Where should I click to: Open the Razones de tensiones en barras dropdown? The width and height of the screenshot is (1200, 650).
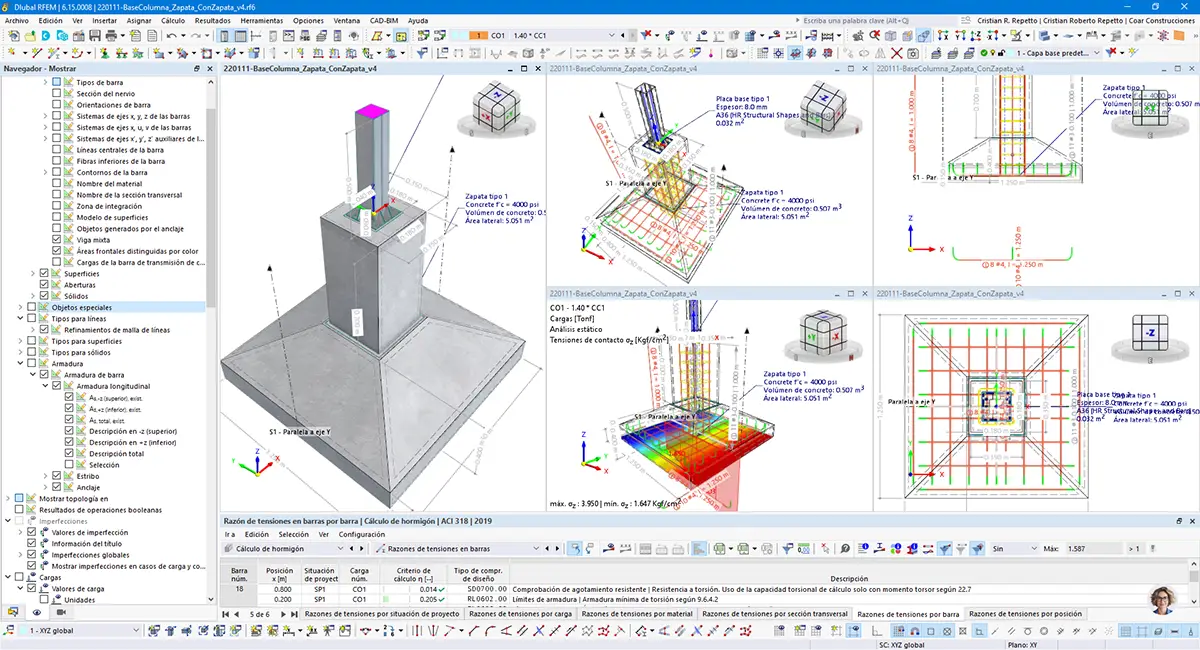458,548
